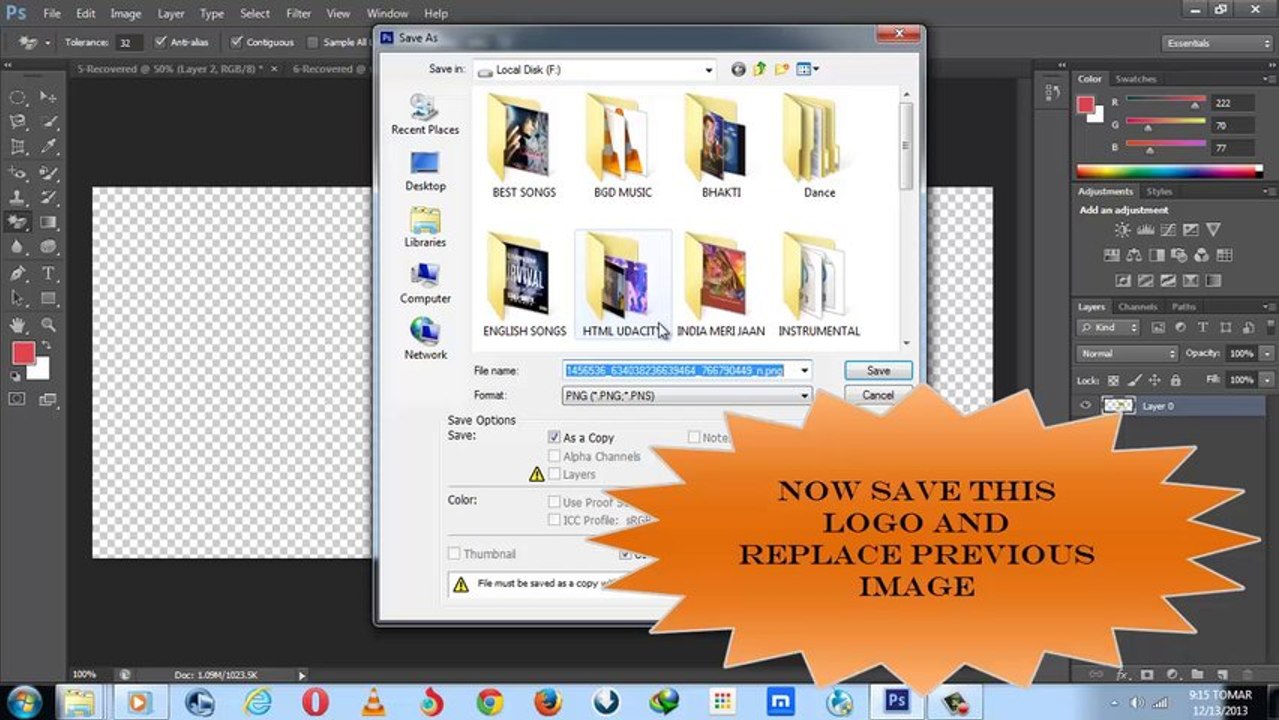Click the foreground color swatch in toolbox
The image size is (1279, 720).
[23, 353]
